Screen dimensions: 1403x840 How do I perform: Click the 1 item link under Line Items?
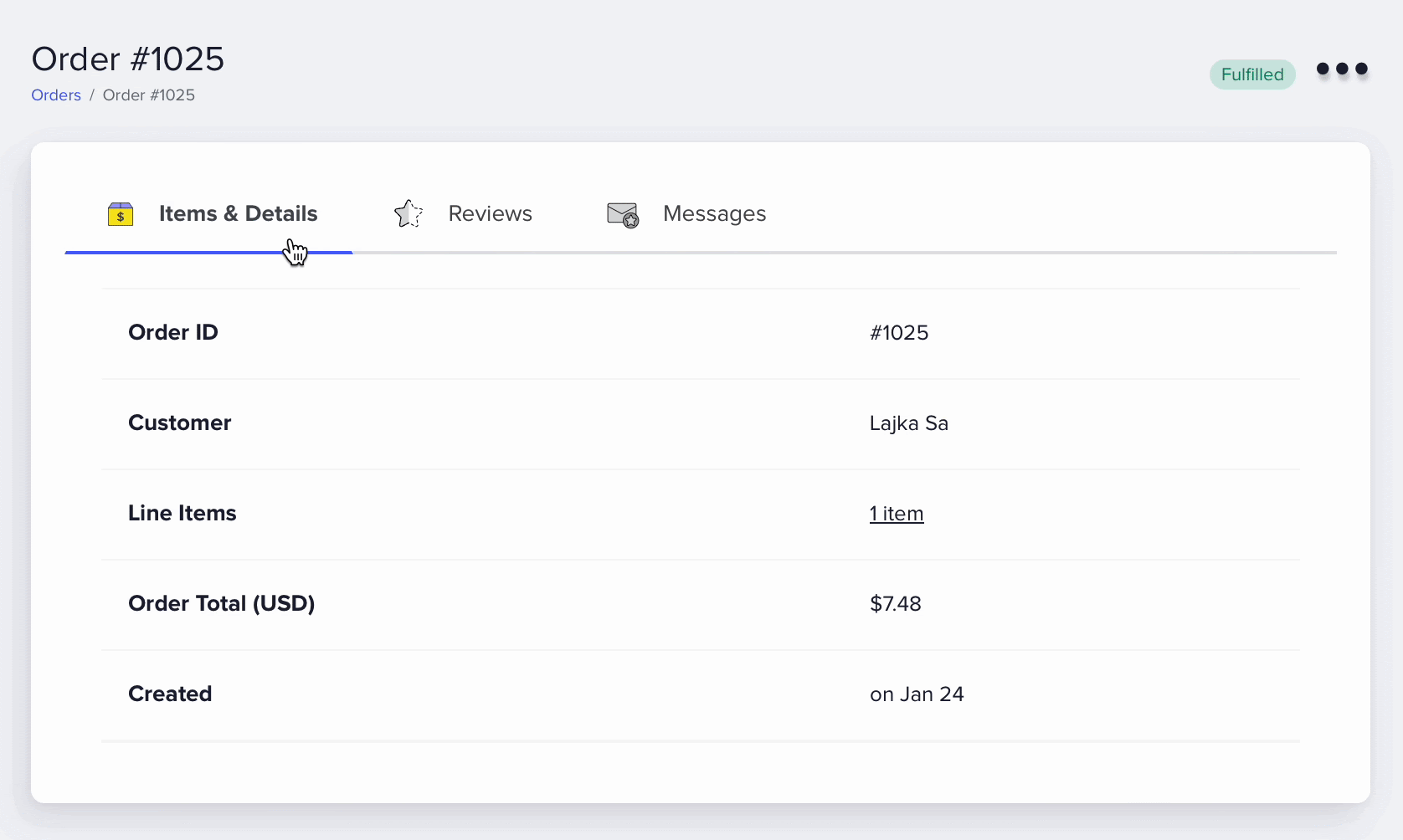click(x=896, y=513)
